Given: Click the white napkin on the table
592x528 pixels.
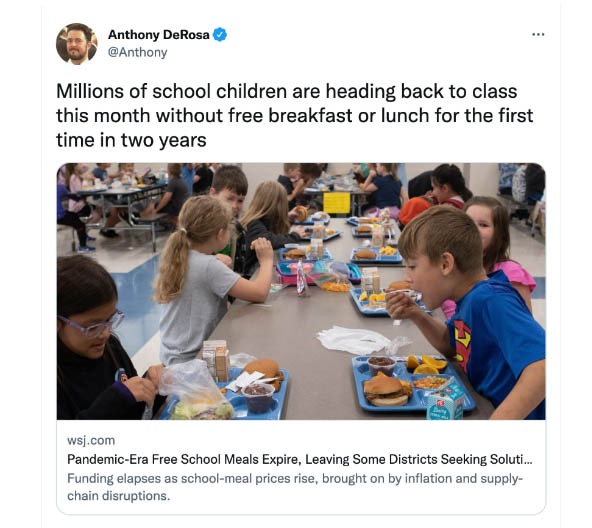Looking at the screenshot, I should [353, 341].
